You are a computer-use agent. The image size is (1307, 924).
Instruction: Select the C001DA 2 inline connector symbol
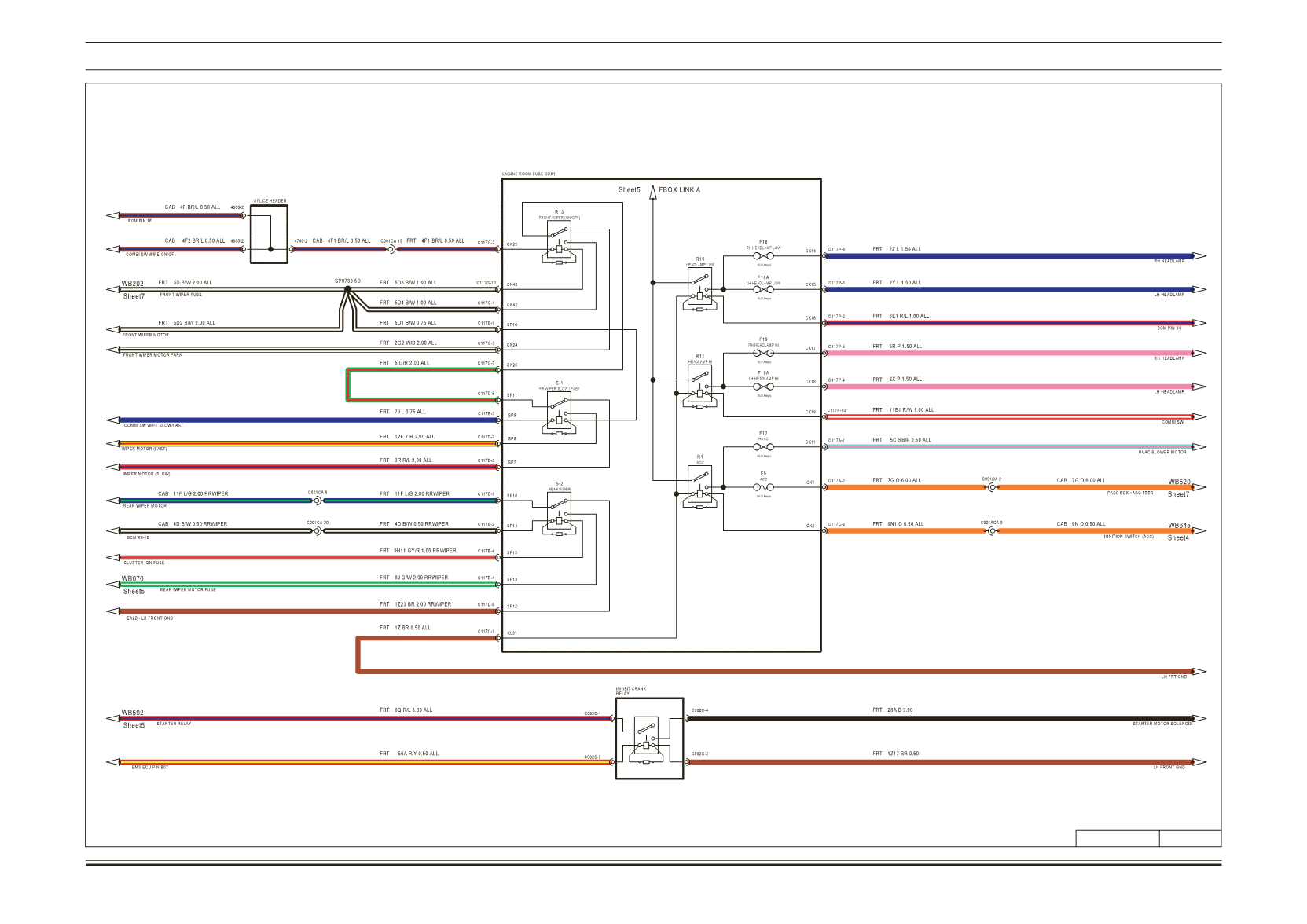(x=992, y=487)
